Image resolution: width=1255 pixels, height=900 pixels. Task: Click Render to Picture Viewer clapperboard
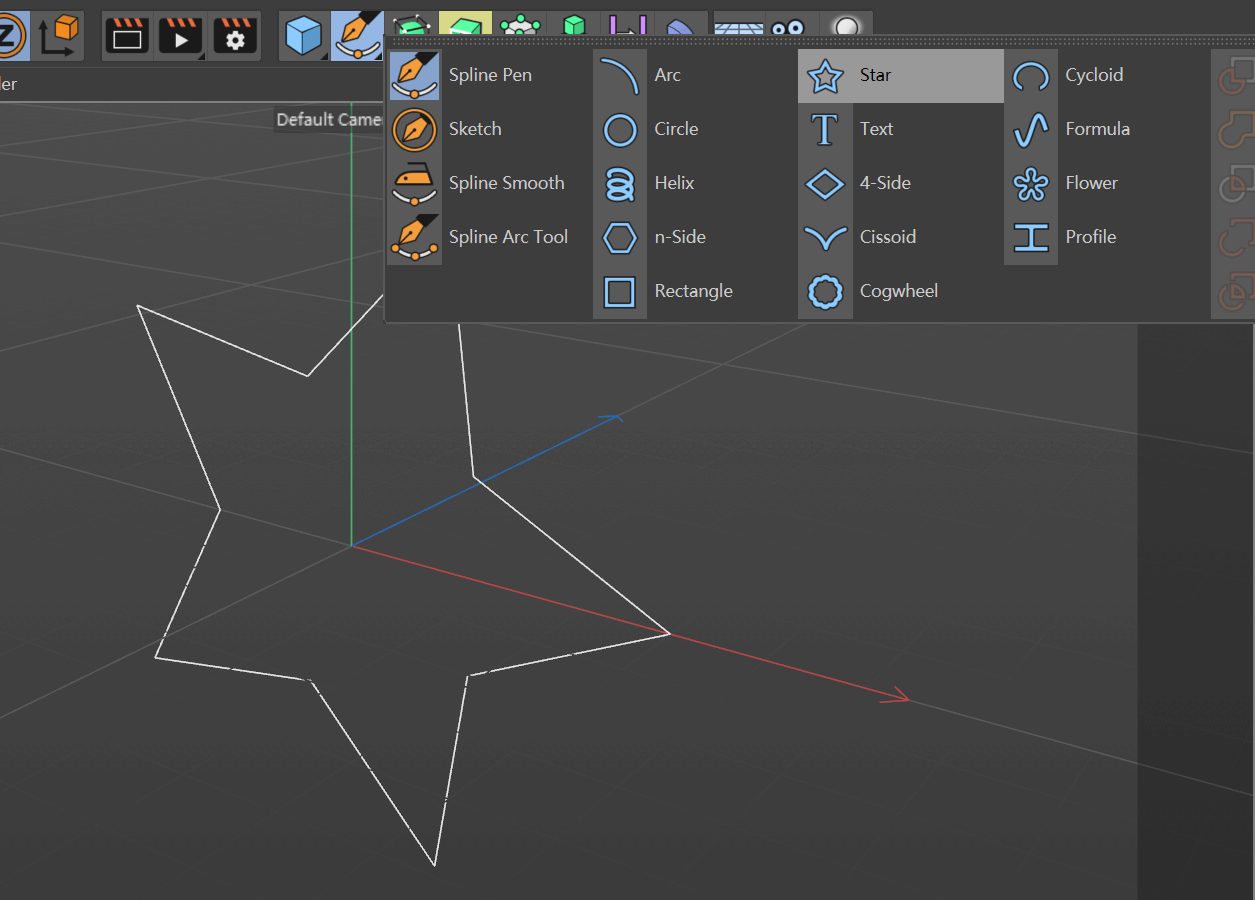click(181, 37)
